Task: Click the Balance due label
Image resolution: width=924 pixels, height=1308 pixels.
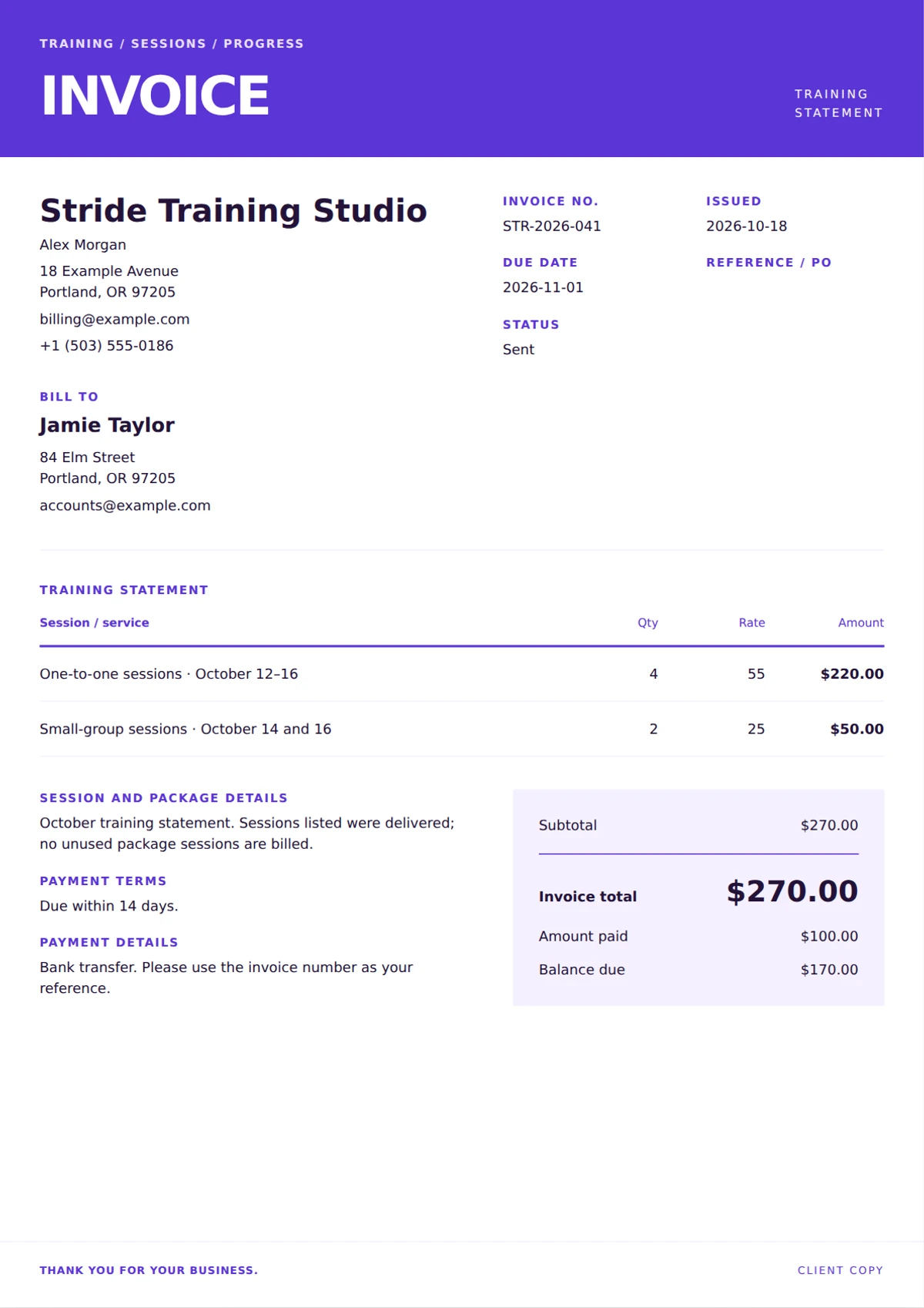Action: click(582, 970)
